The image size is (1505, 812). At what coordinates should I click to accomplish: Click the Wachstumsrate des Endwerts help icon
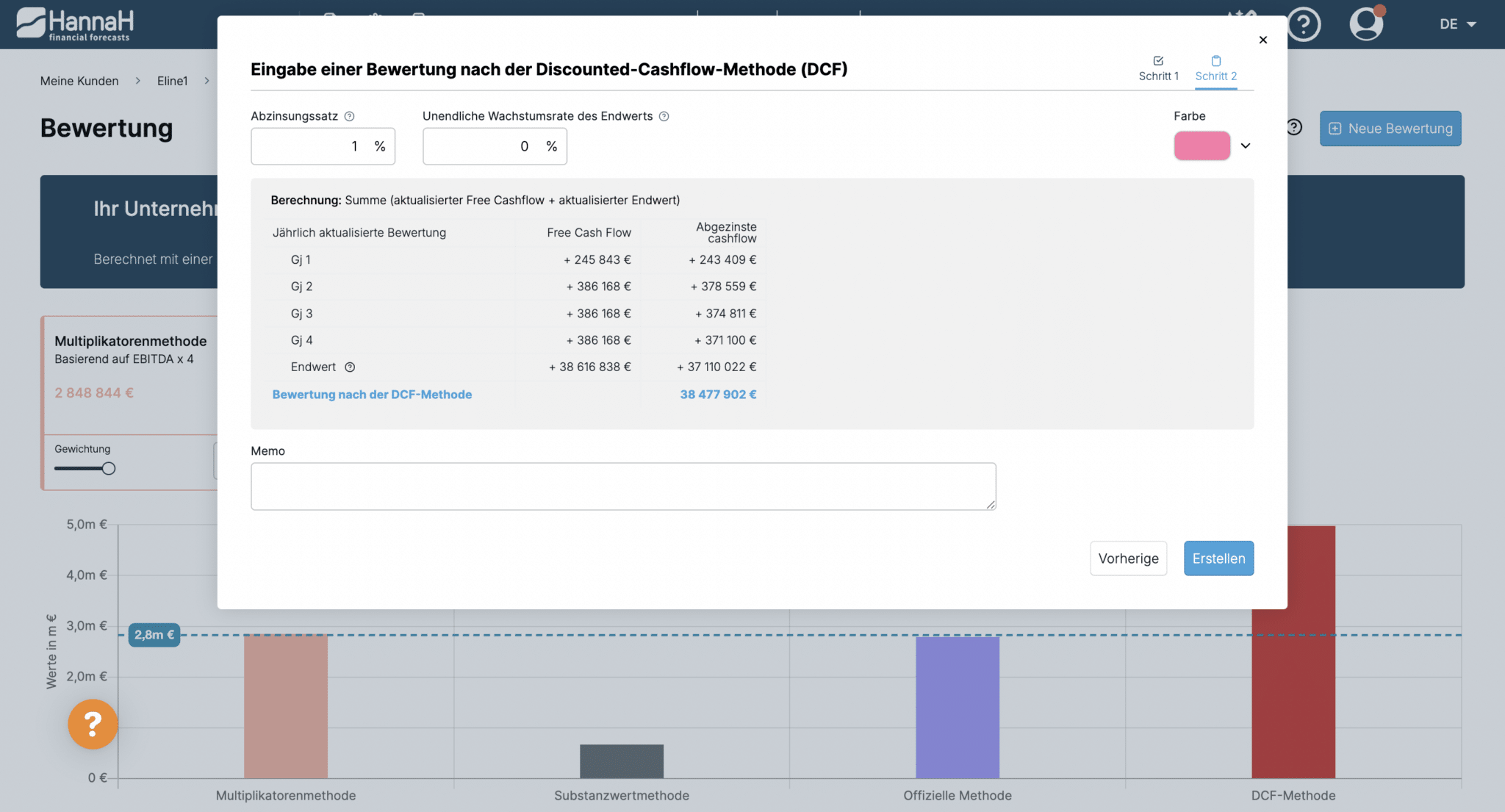coord(664,116)
